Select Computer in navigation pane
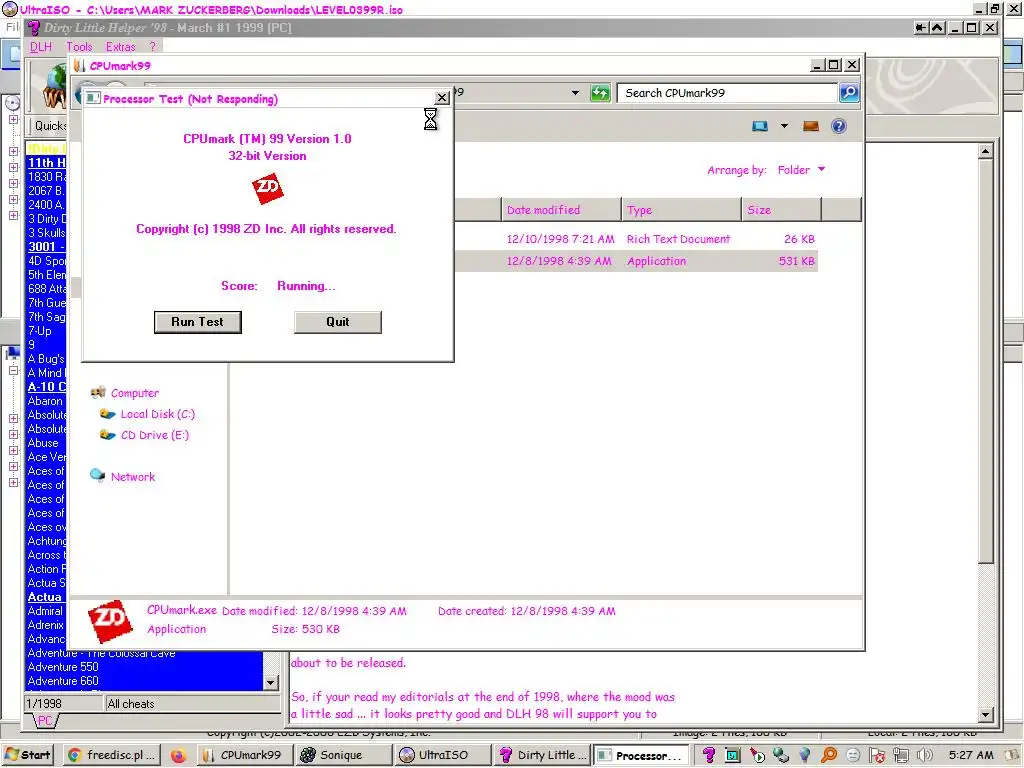1024x768 pixels. tap(135, 393)
